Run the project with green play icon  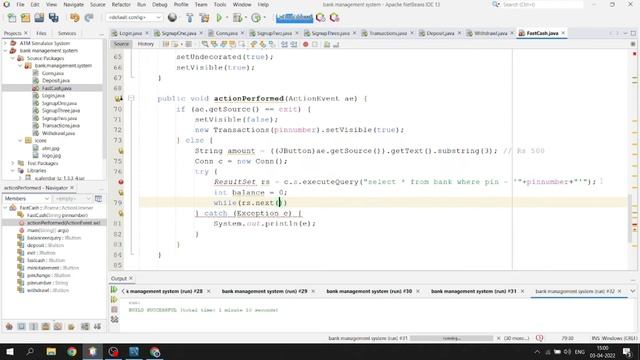coord(219,18)
